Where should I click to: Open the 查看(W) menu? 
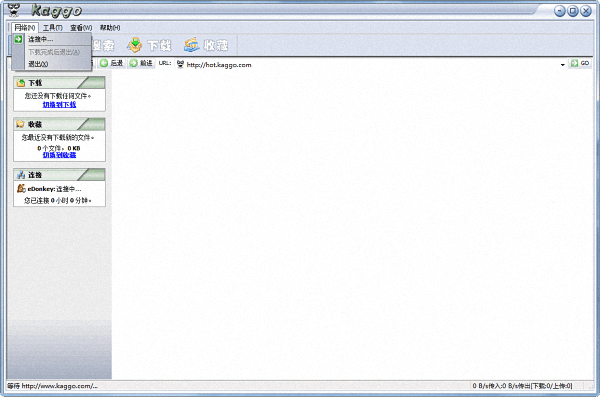[81, 28]
